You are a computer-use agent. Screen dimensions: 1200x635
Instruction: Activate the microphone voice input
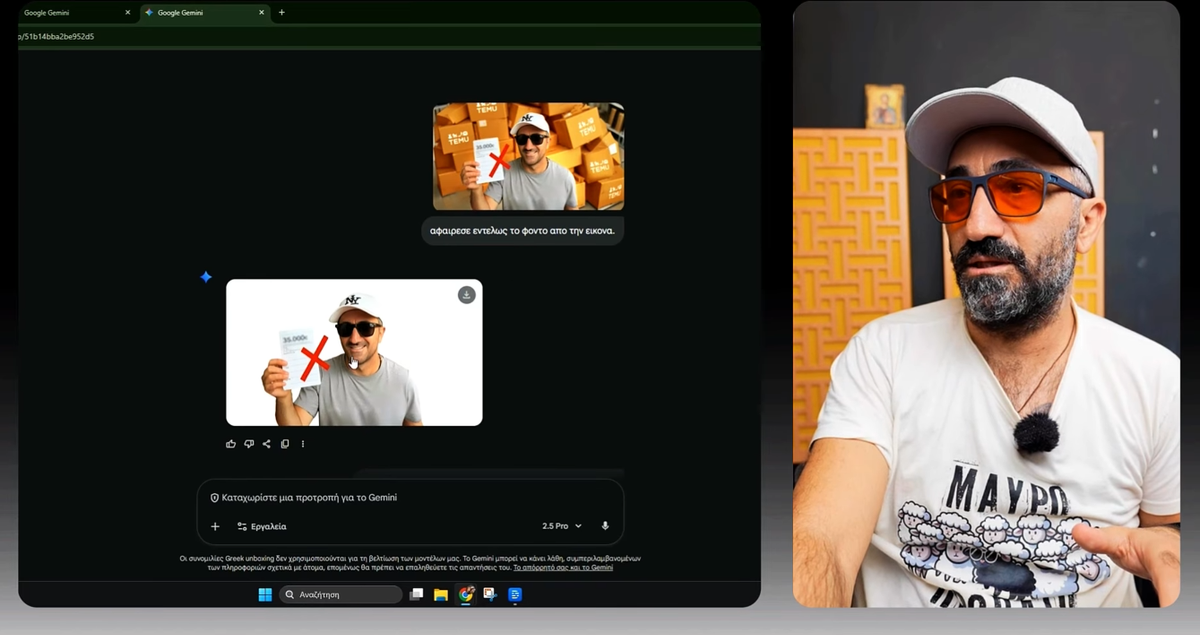pyautogui.click(x=605, y=526)
